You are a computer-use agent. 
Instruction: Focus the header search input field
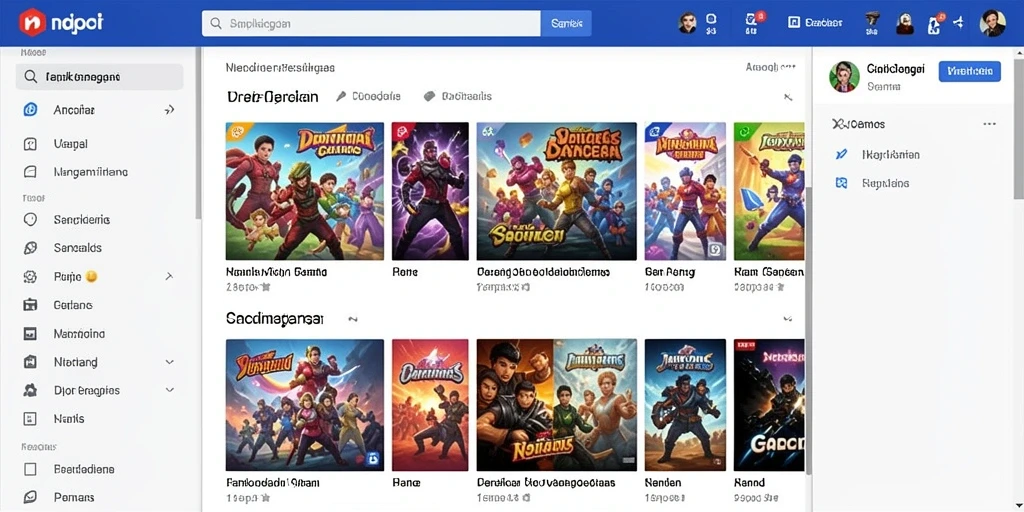372,24
